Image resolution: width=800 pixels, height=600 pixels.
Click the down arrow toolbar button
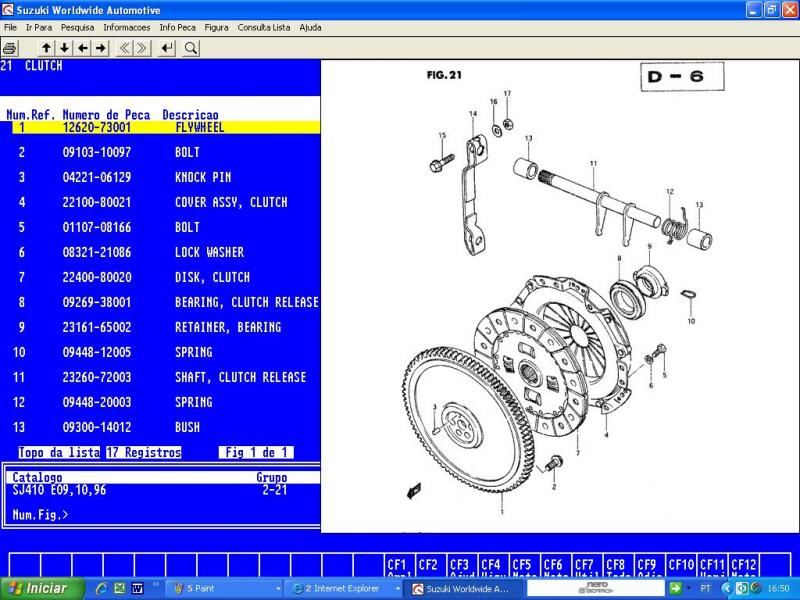(x=64, y=48)
